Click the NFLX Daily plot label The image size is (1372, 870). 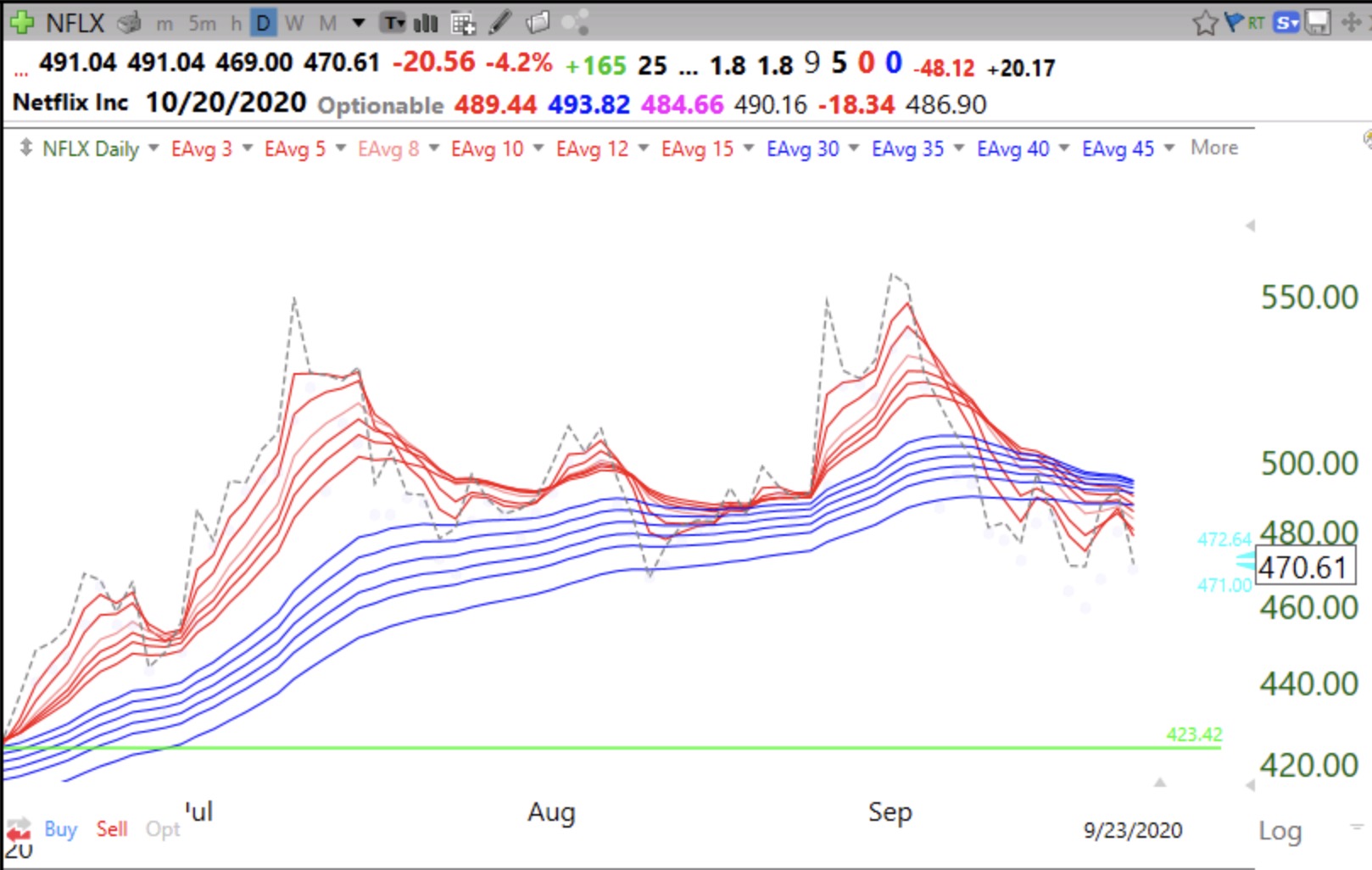[x=91, y=148]
